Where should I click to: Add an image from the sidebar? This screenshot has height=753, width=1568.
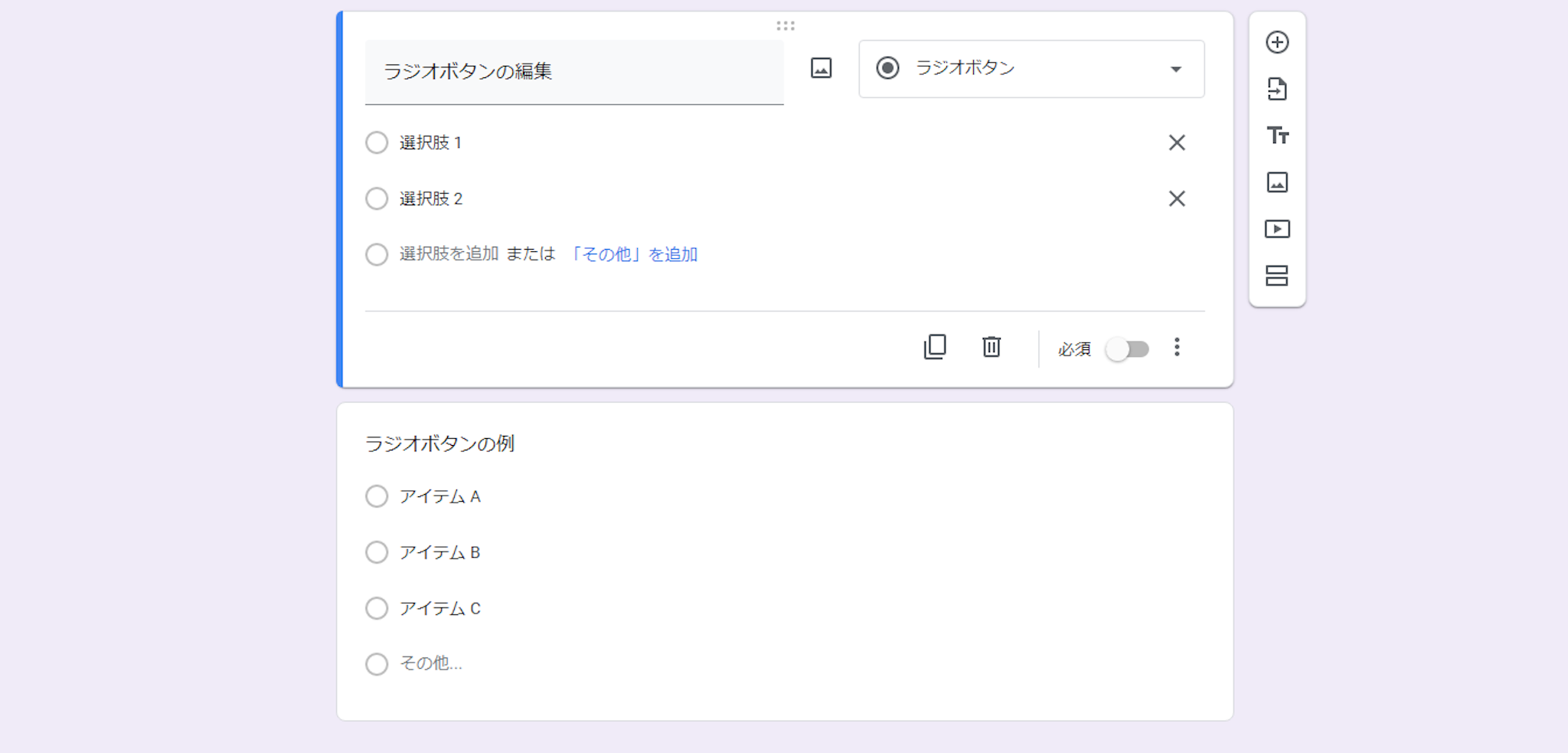tap(1277, 182)
